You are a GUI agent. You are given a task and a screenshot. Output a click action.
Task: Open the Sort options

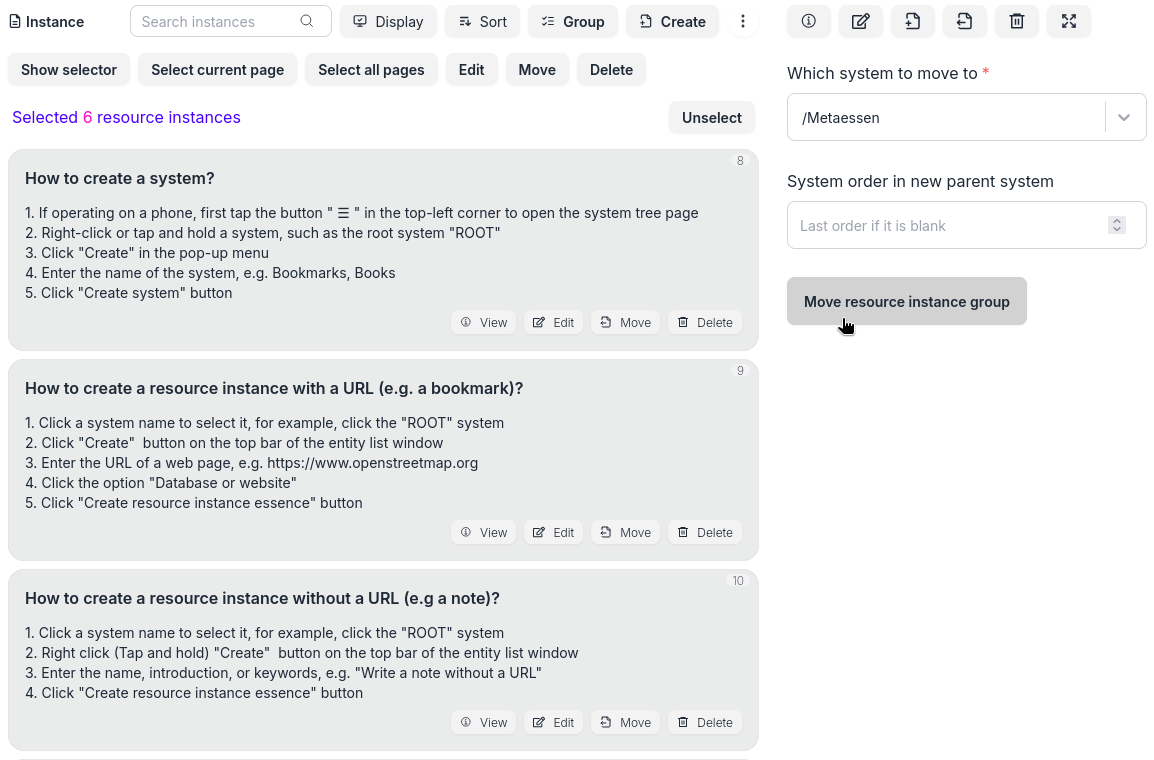point(482,21)
